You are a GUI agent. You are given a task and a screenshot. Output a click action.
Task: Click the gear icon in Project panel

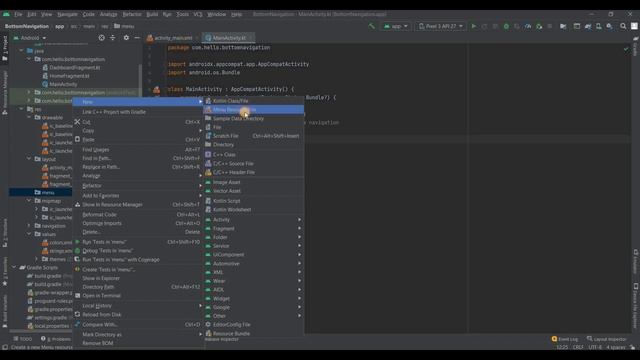click(x=126, y=38)
